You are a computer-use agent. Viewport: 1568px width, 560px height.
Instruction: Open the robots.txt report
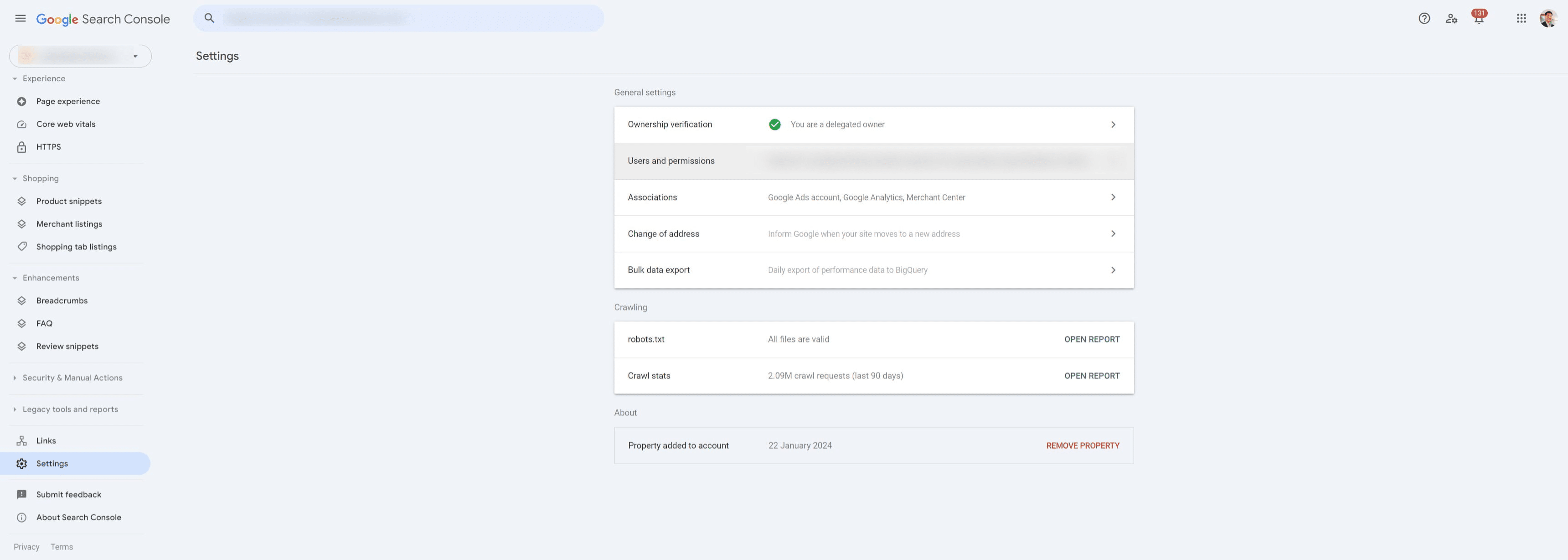(1091, 339)
